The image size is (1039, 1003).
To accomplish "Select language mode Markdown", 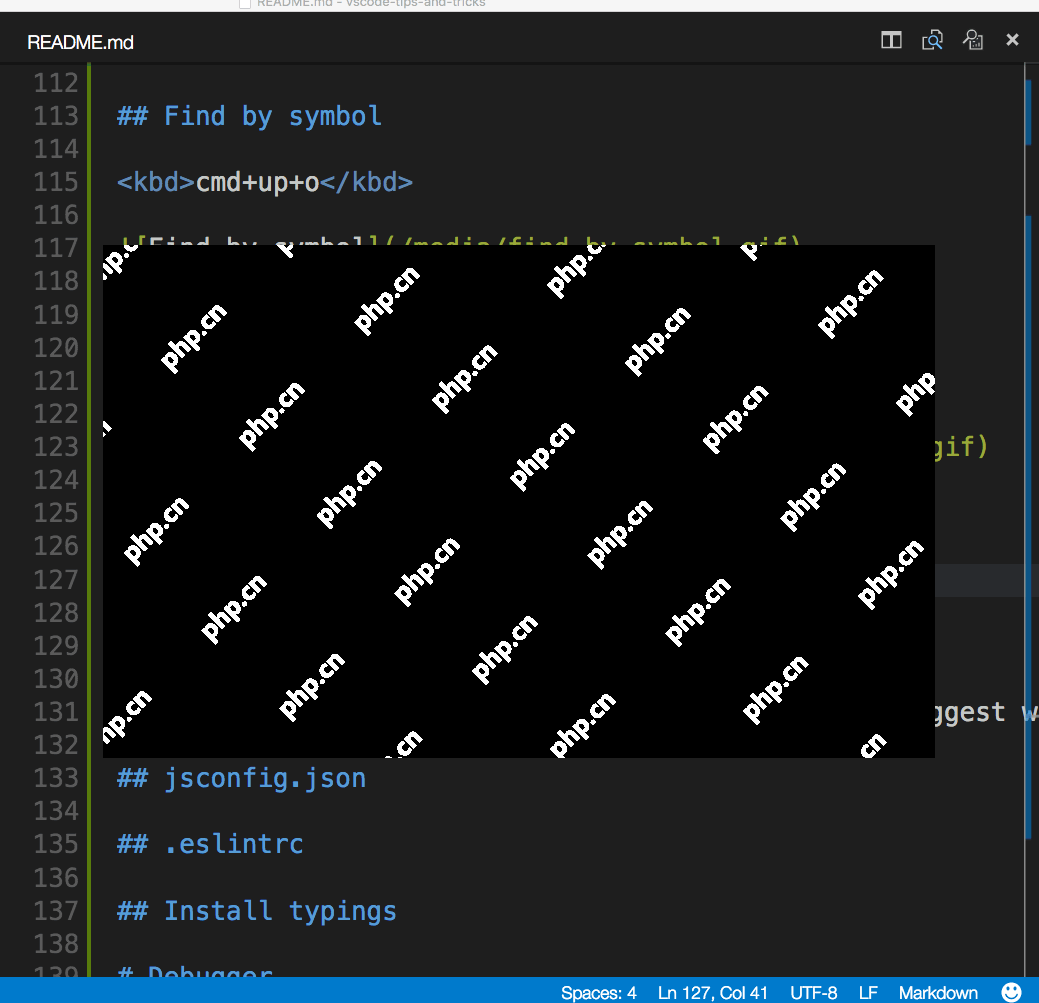I will click(x=938, y=992).
